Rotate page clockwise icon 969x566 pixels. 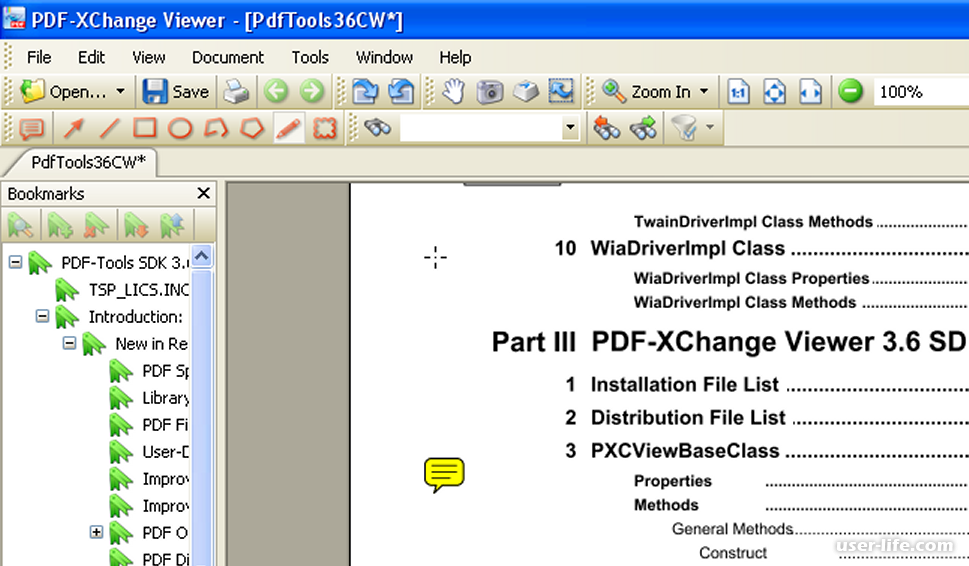365,92
